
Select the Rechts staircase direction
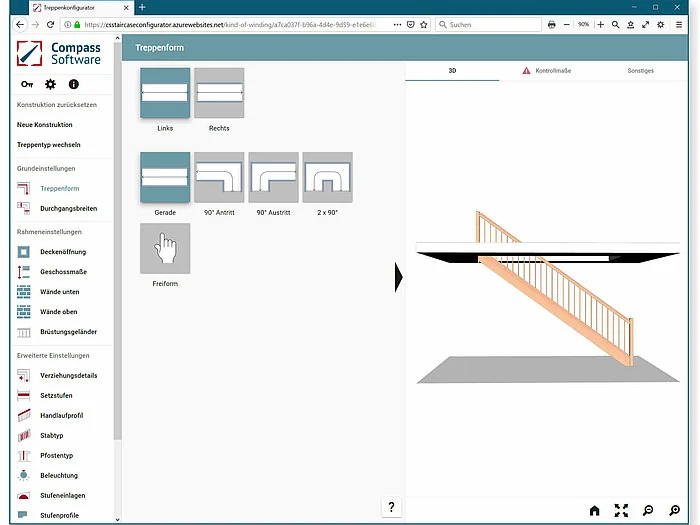coord(219,93)
